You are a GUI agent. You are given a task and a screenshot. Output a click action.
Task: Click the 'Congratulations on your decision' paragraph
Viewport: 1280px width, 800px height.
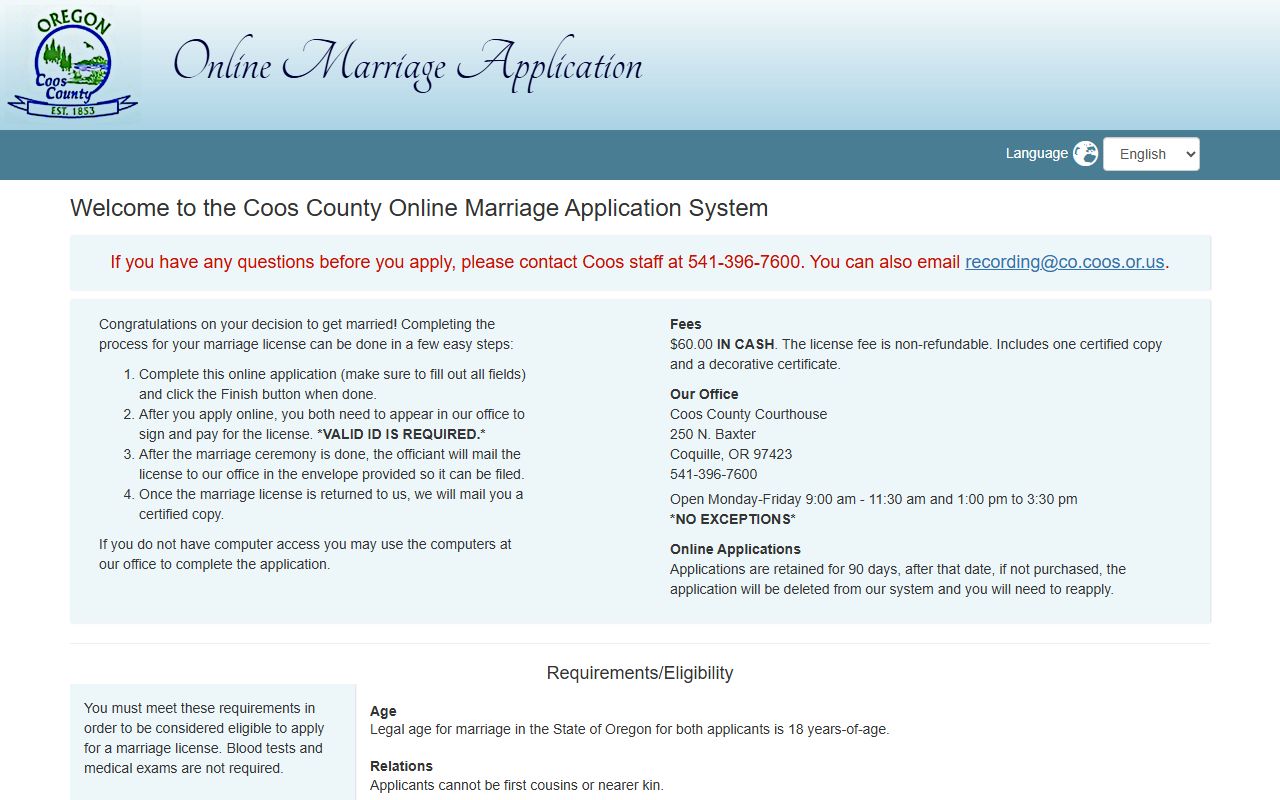pyautogui.click(x=306, y=334)
